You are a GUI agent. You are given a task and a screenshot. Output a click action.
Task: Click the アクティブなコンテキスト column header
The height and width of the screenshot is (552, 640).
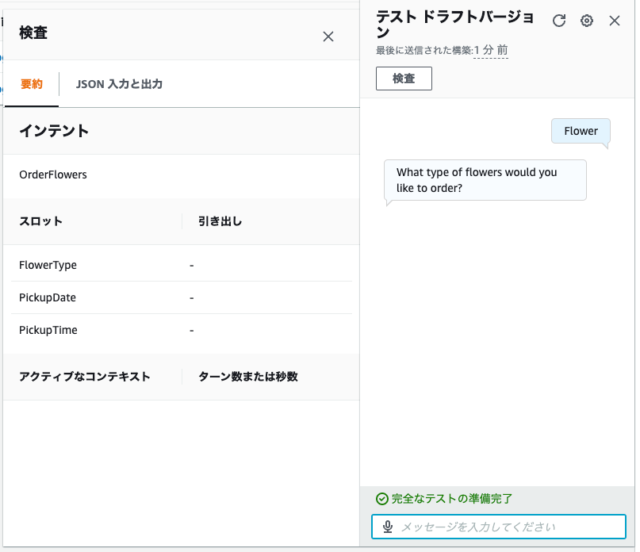[x=84, y=376]
